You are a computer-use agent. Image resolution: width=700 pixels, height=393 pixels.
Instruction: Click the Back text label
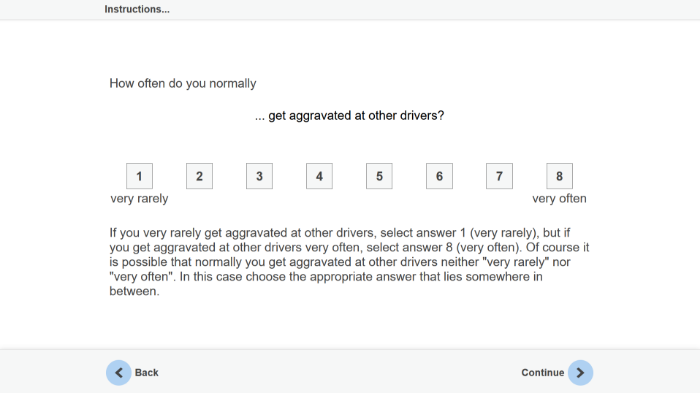click(146, 372)
